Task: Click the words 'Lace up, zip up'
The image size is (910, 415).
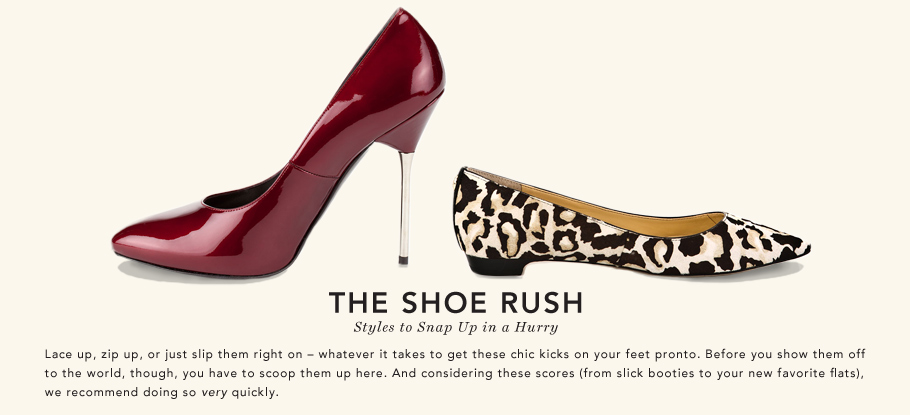Action: 91,354
